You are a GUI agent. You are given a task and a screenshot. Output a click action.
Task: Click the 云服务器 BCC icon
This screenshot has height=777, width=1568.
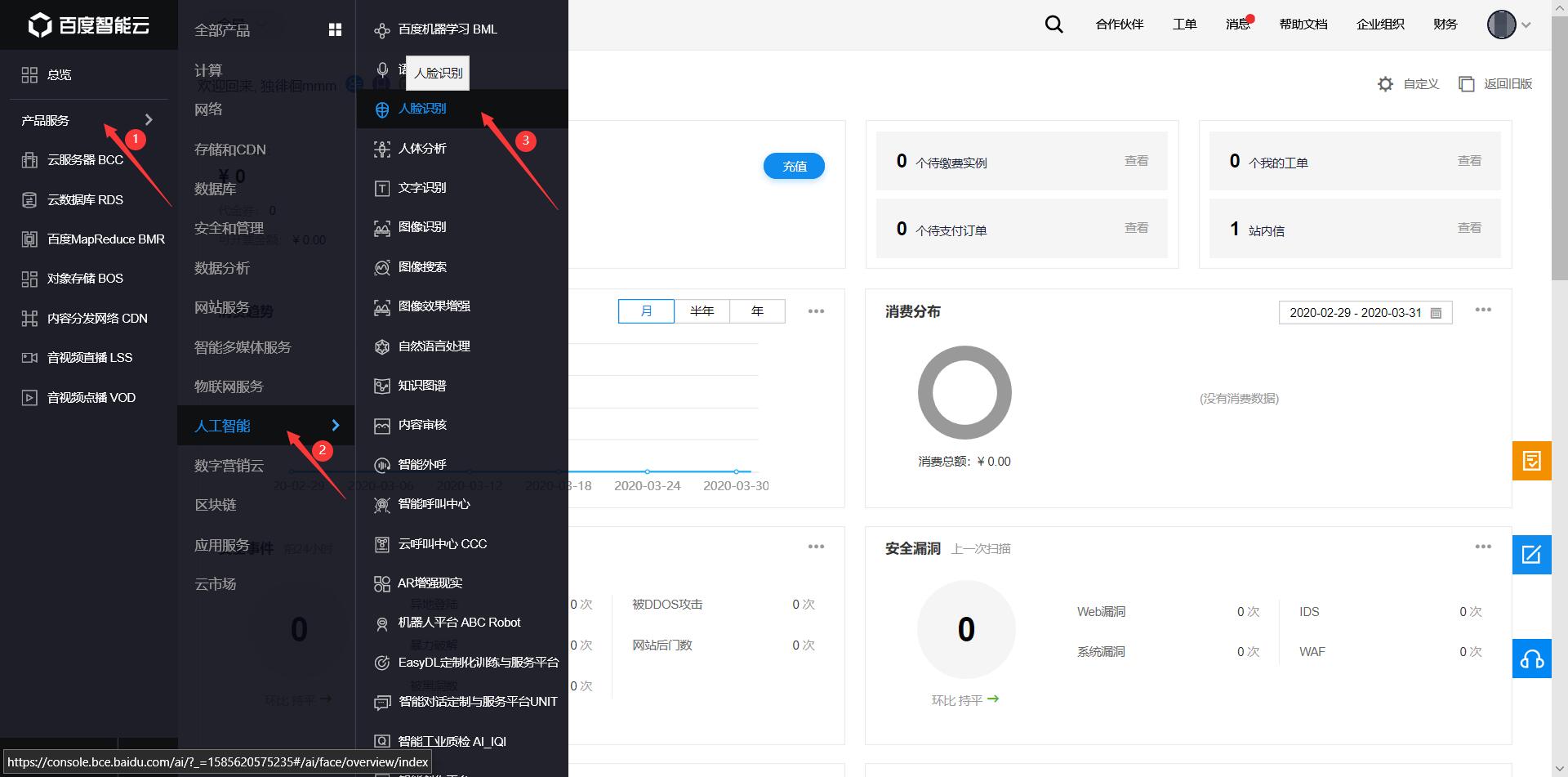pos(29,160)
